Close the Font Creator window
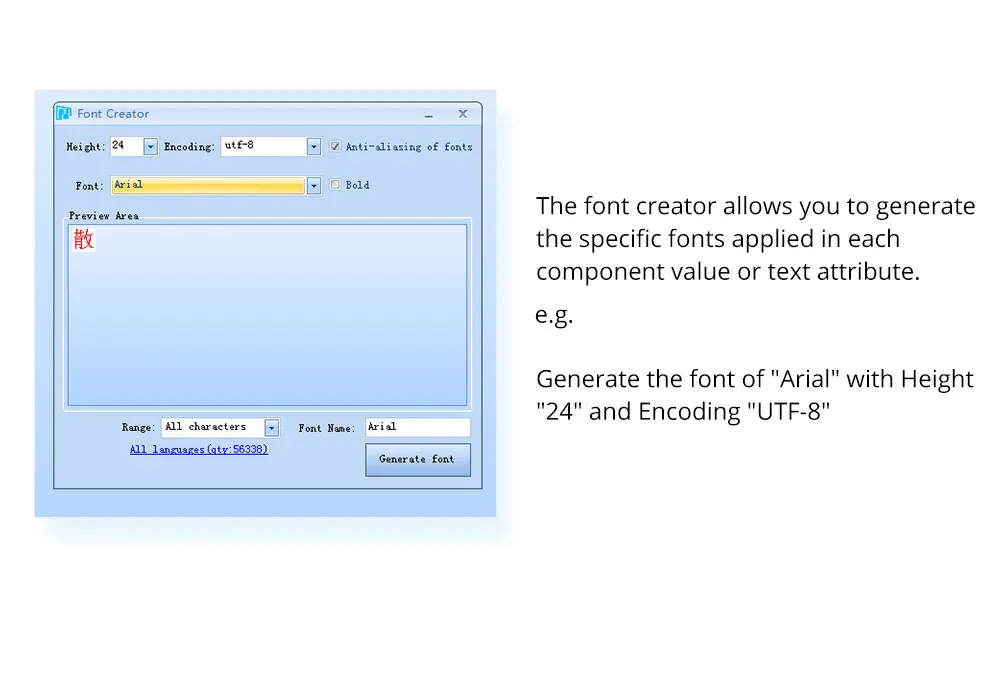 [463, 113]
